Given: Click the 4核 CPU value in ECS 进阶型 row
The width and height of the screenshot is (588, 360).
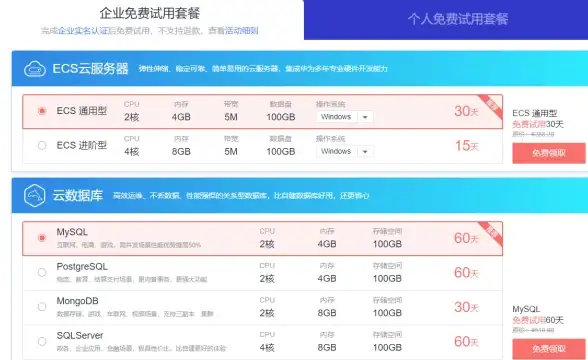Looking at the screenshot, I should point(132,152).
